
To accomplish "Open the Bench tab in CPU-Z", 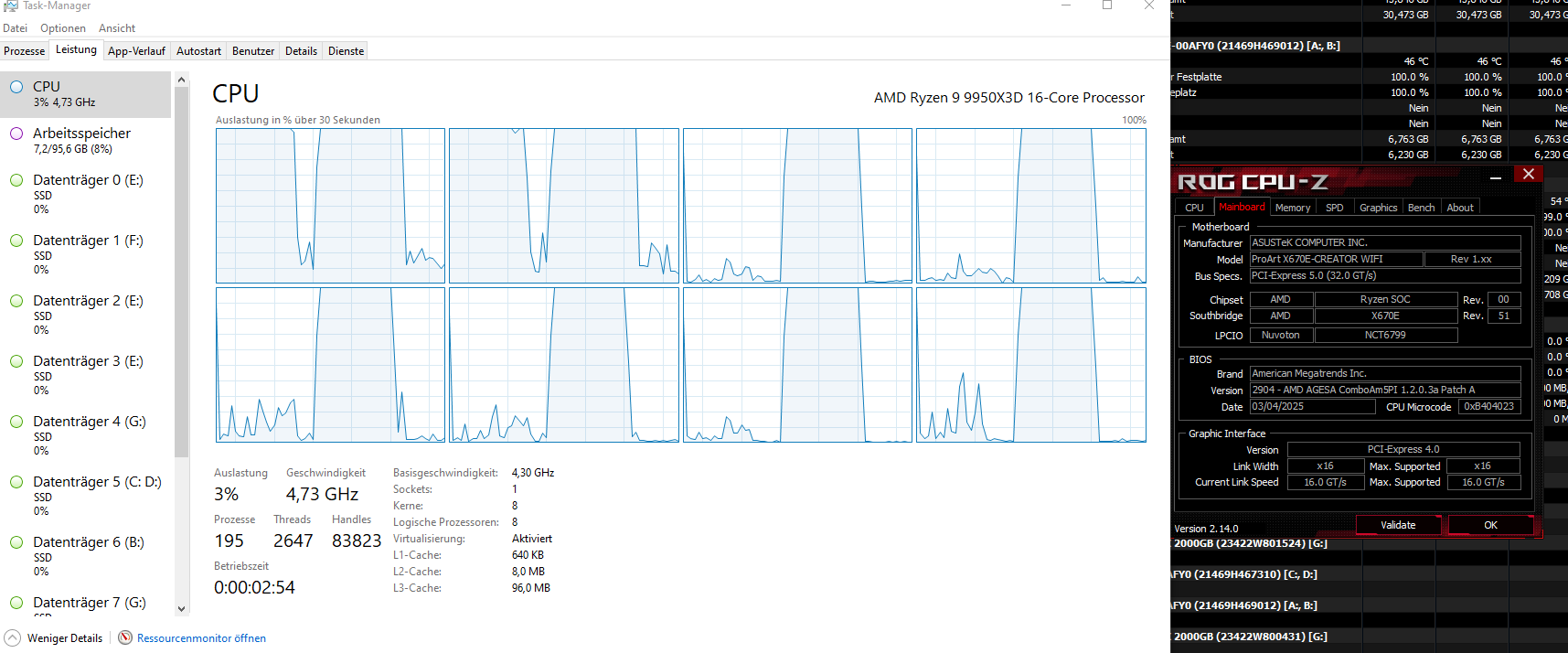I will tap(1421, 208).
